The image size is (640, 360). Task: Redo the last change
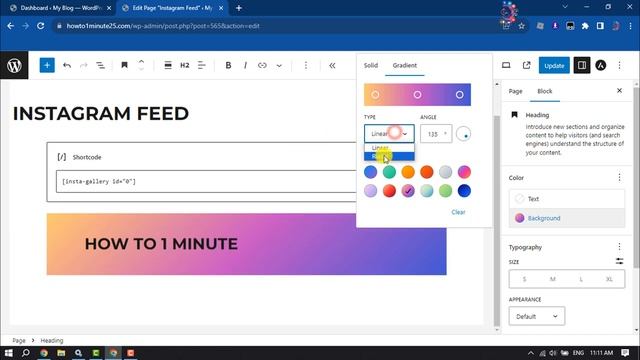[x=84, y=65]
